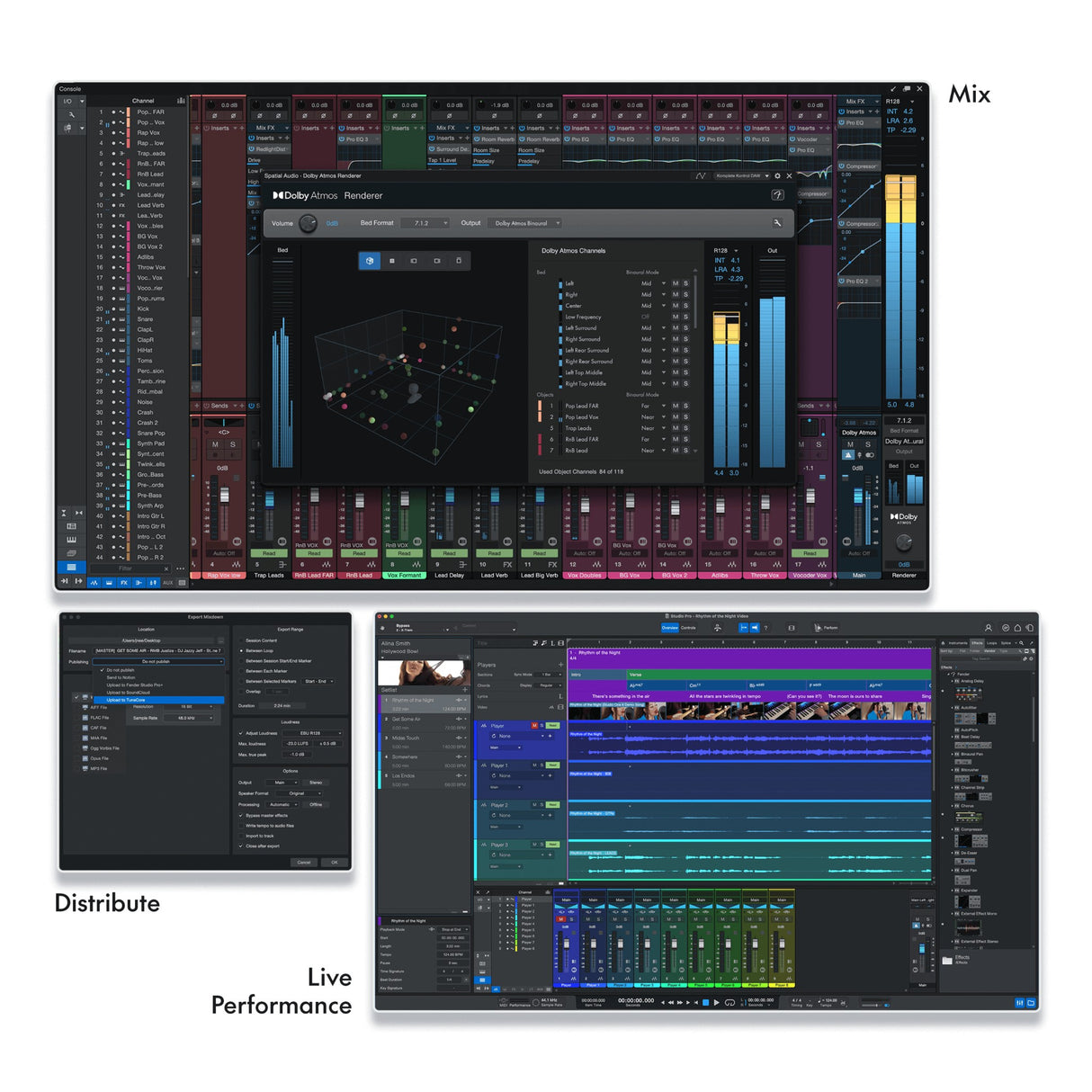1092x1092 pixels.
Task: Click the Volume knob in the Atmos Renderer
Action: (x=308, y=223)
